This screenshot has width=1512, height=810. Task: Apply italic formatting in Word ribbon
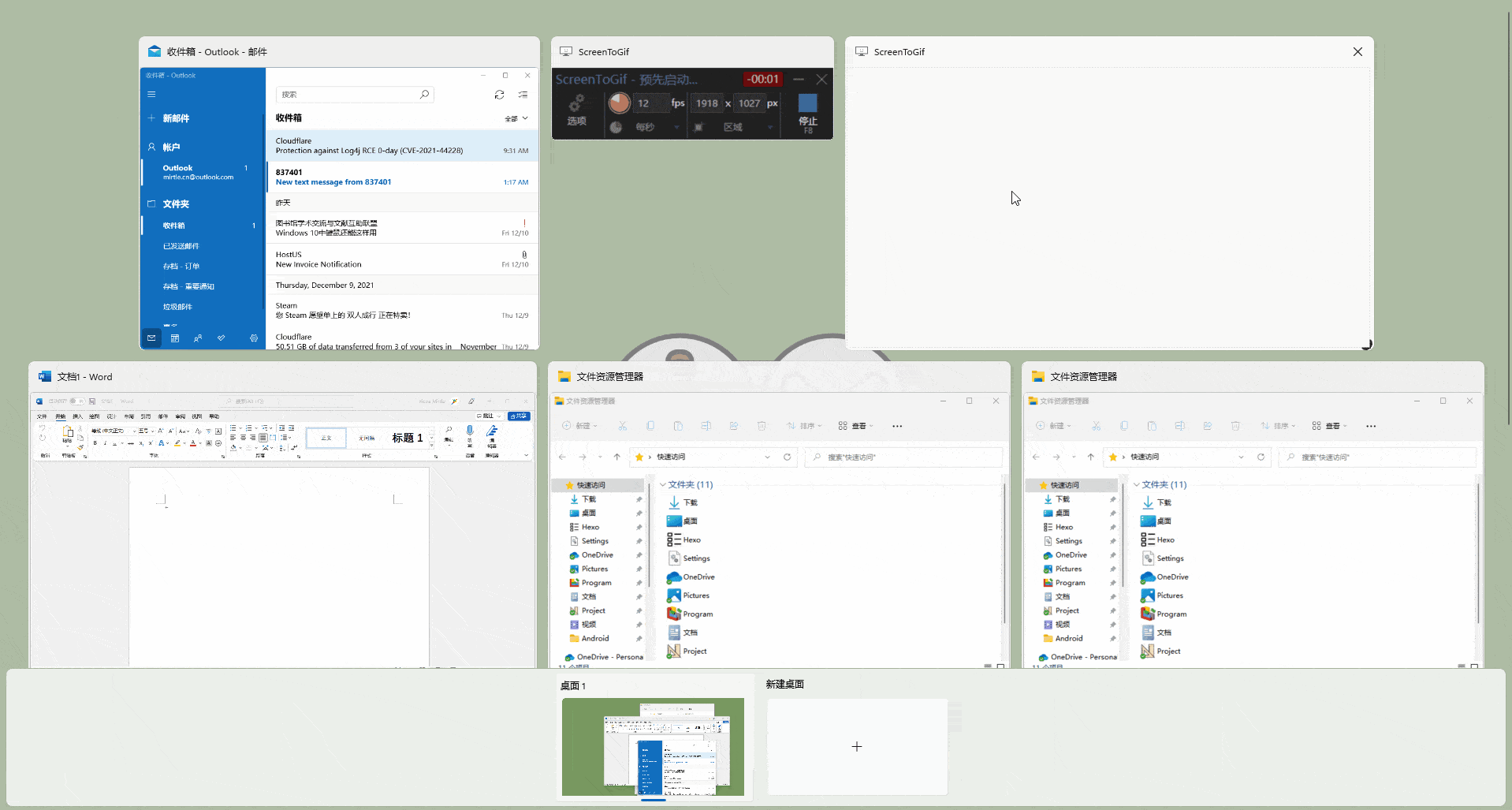pos(106,443)
